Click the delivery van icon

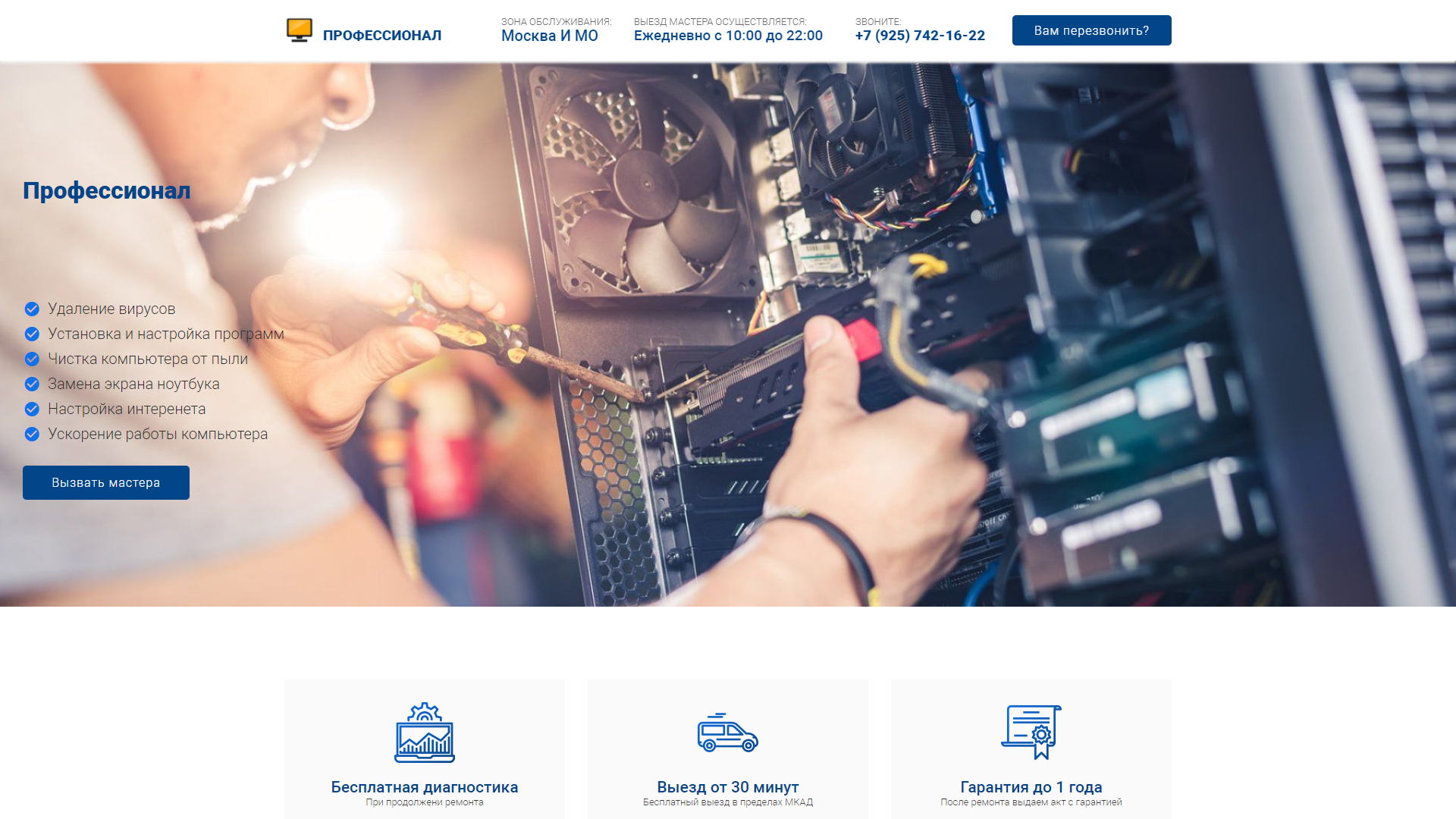tap(727, 733)
